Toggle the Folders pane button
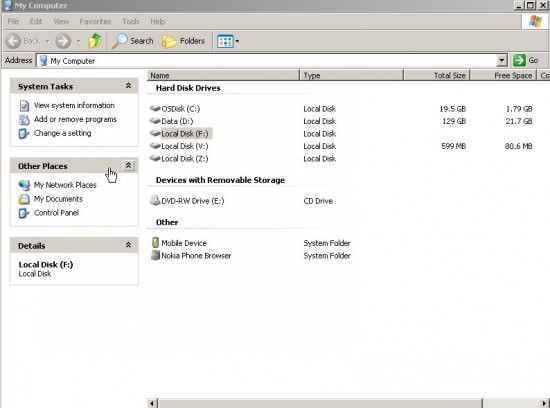This screenshot has width=550, height=408. [x=183, y=41]
